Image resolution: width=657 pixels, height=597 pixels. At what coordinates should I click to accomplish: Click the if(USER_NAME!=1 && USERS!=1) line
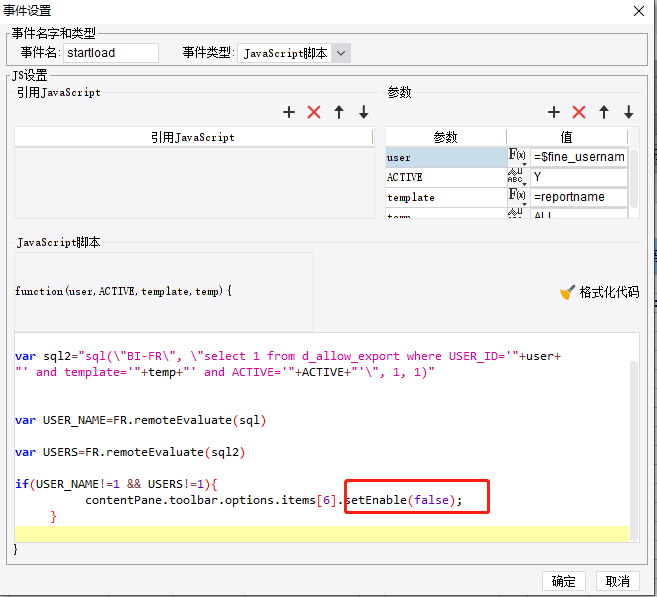[116, 484]
